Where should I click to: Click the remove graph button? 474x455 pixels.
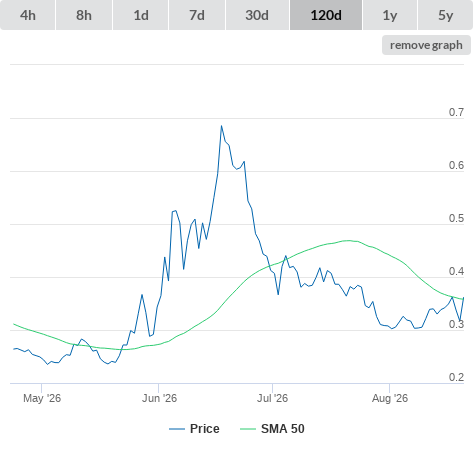[426, 45]
